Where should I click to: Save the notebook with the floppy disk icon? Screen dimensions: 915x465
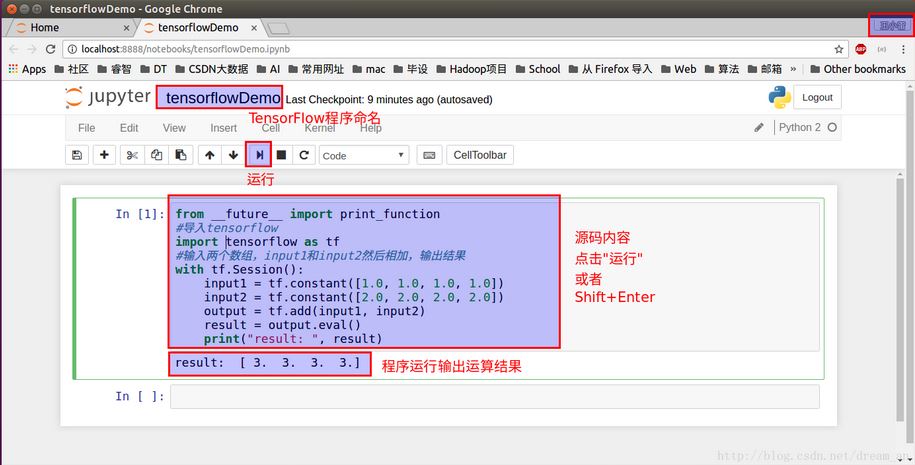pos(77,155)
